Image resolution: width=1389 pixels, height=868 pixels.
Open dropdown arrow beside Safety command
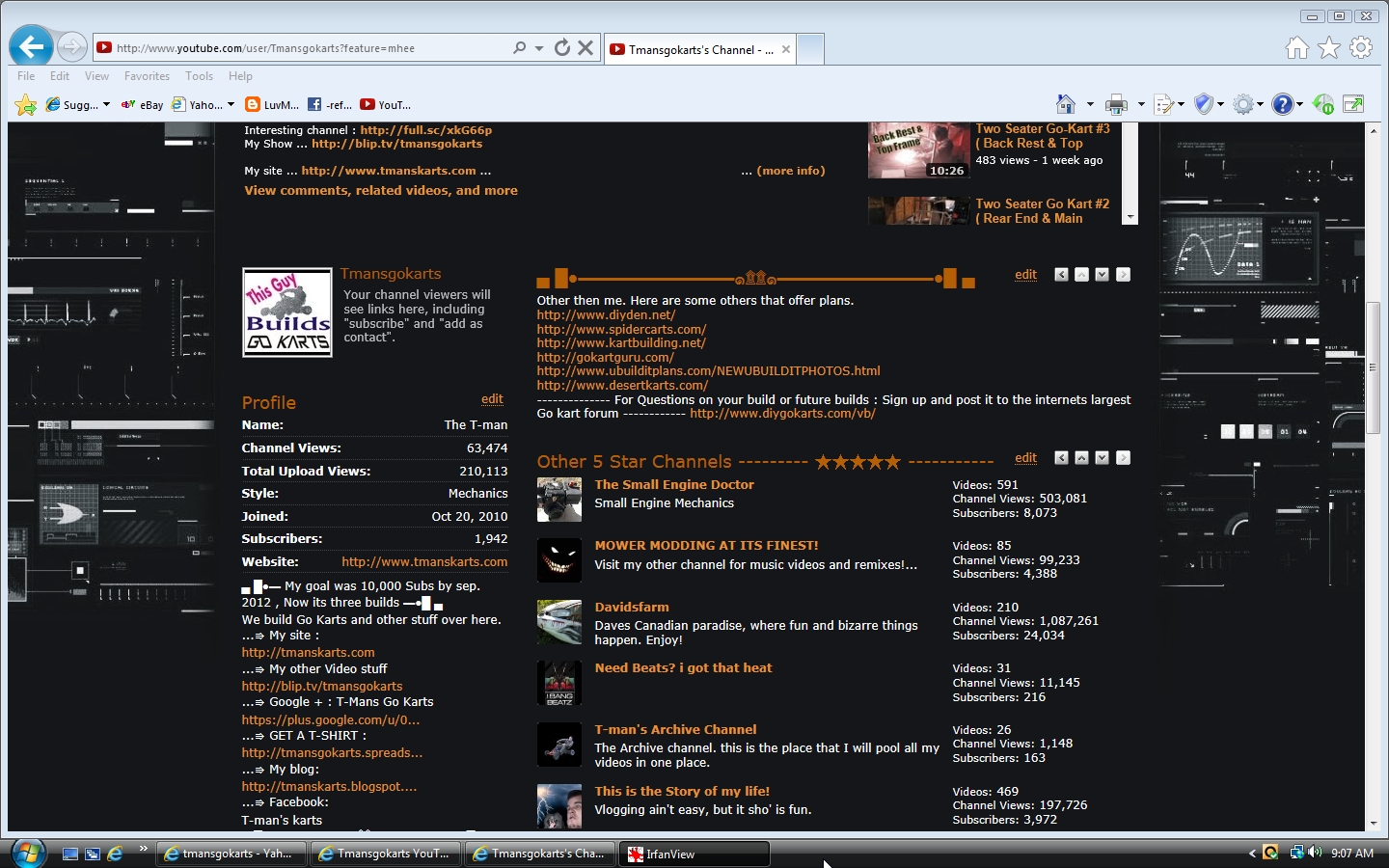pos(1220,104)
